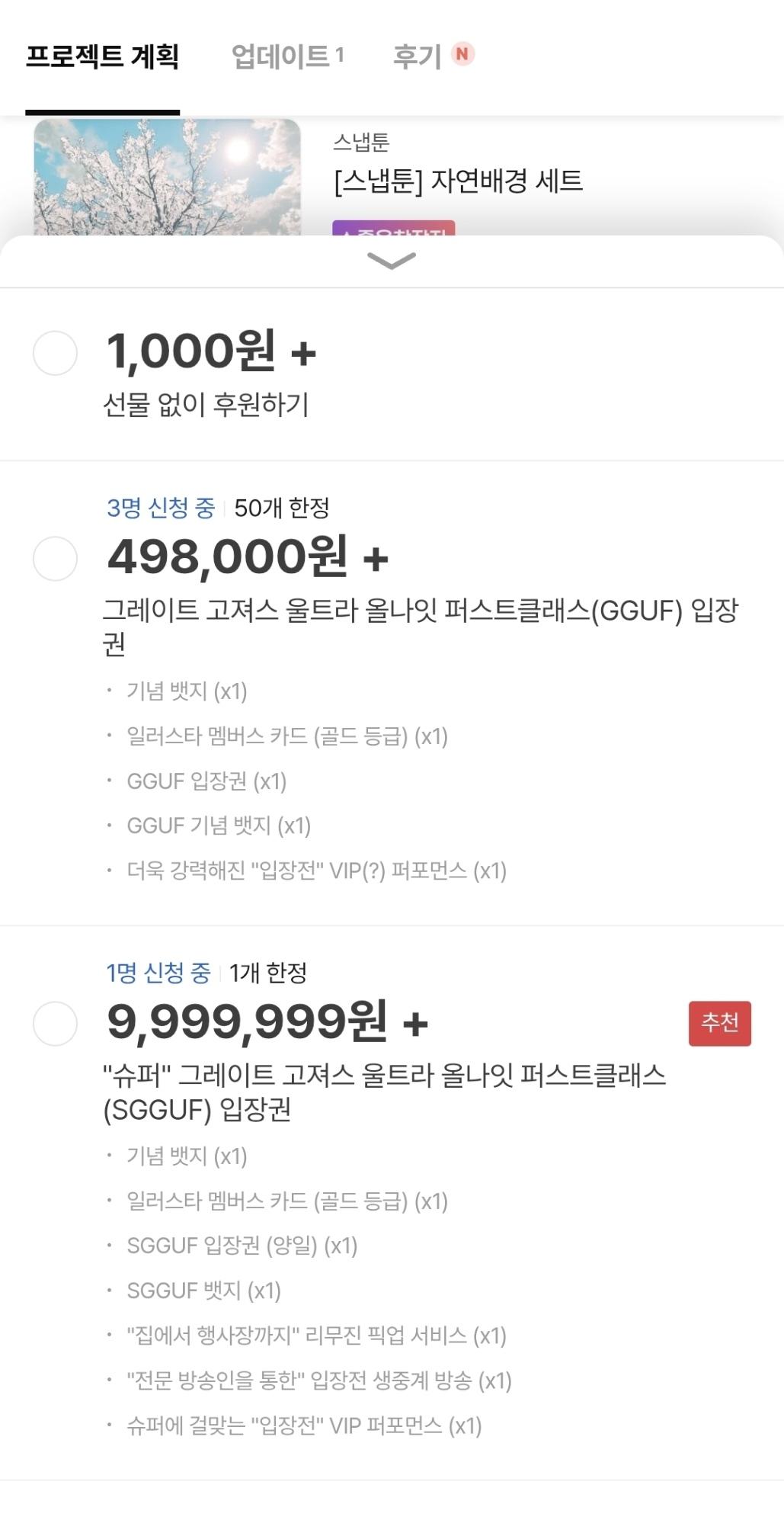Collapse the reward sheet with the down chevron
Viewport: 784px width, 1536px height.
391,261
